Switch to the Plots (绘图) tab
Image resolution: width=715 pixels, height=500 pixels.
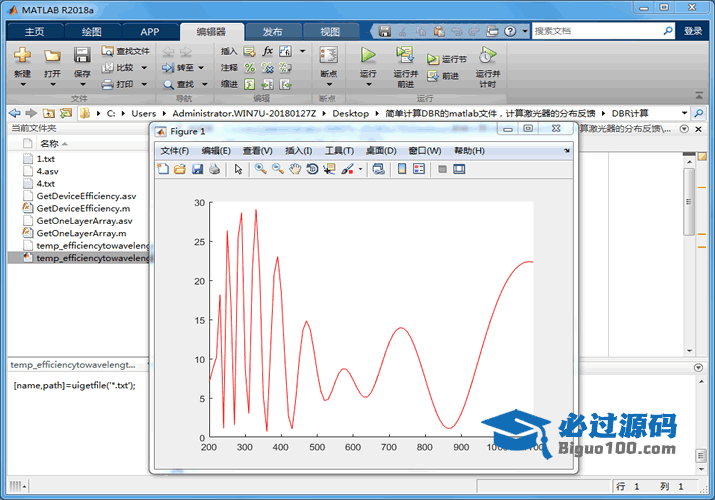(x=92, y=31)
